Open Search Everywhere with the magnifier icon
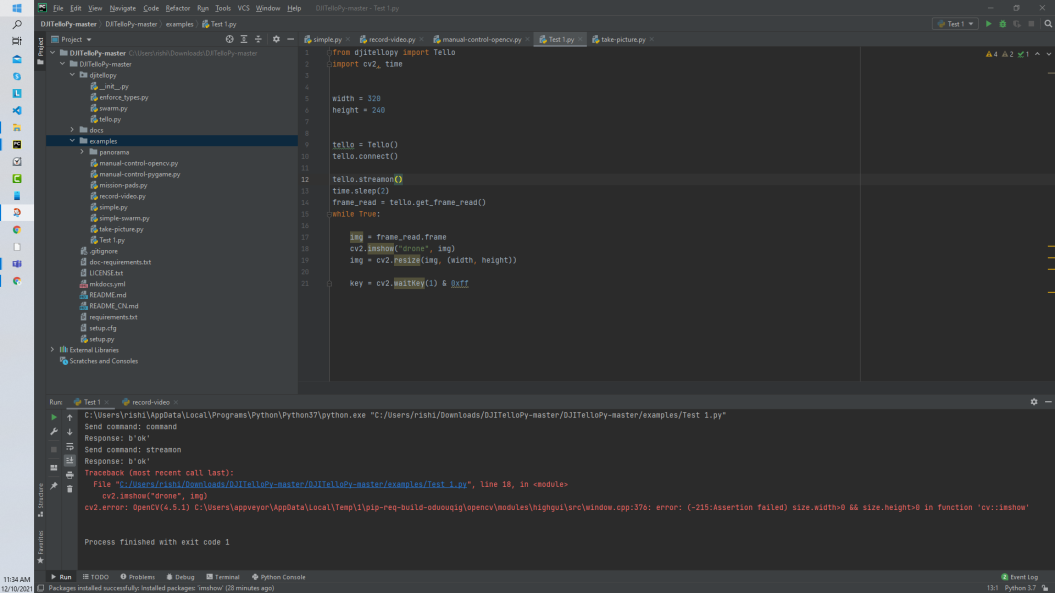The image size is (1055, 593). 1047,22
